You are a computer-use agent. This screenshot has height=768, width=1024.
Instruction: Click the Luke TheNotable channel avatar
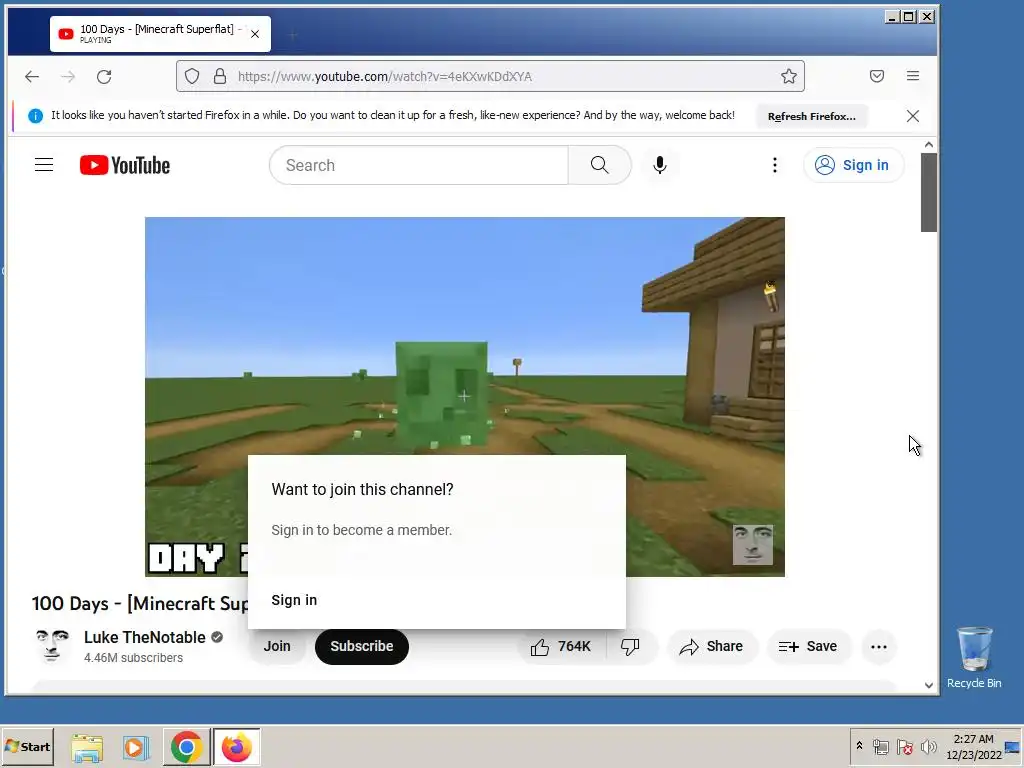coord(52,647)
